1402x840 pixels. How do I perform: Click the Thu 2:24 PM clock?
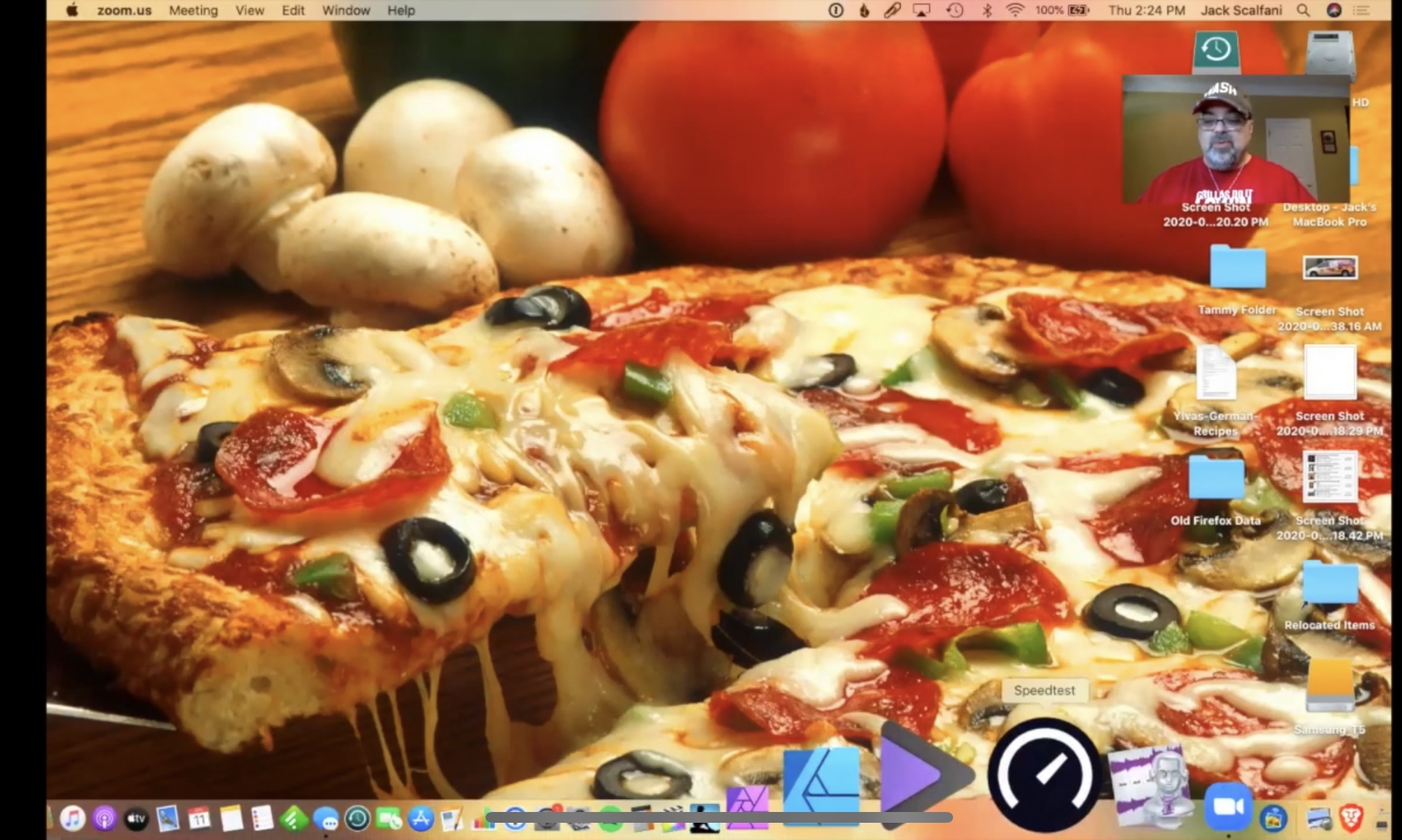click(x=1146, y=10)
